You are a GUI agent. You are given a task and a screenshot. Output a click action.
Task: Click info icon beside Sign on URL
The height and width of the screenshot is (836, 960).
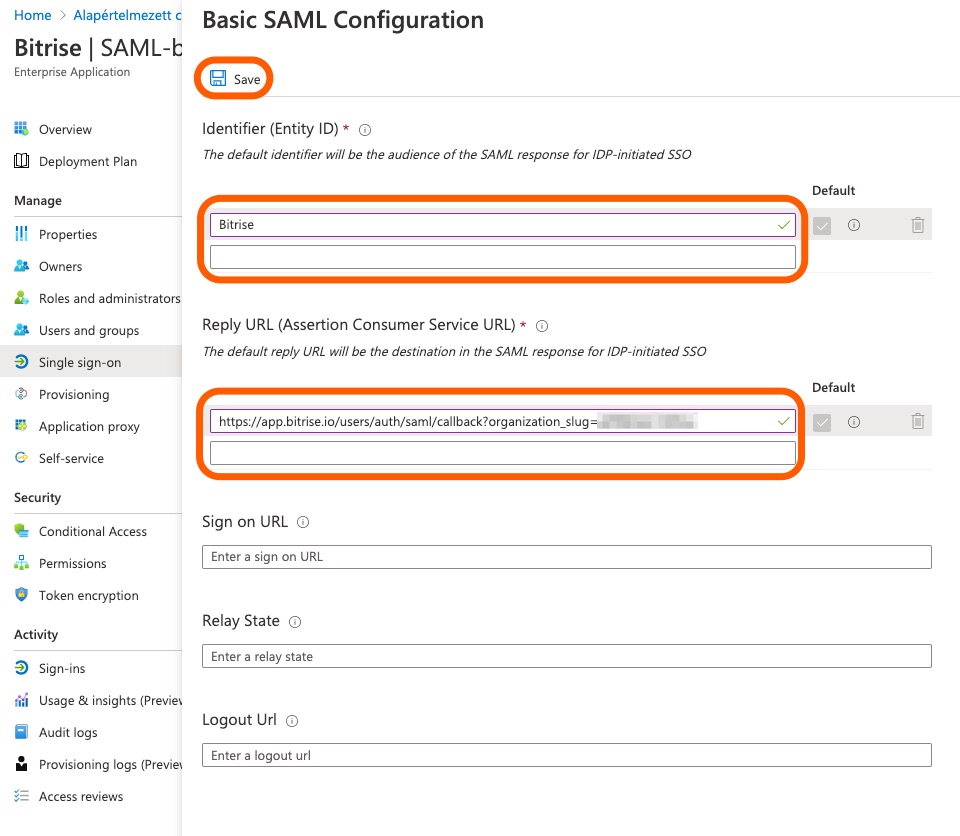303,522
